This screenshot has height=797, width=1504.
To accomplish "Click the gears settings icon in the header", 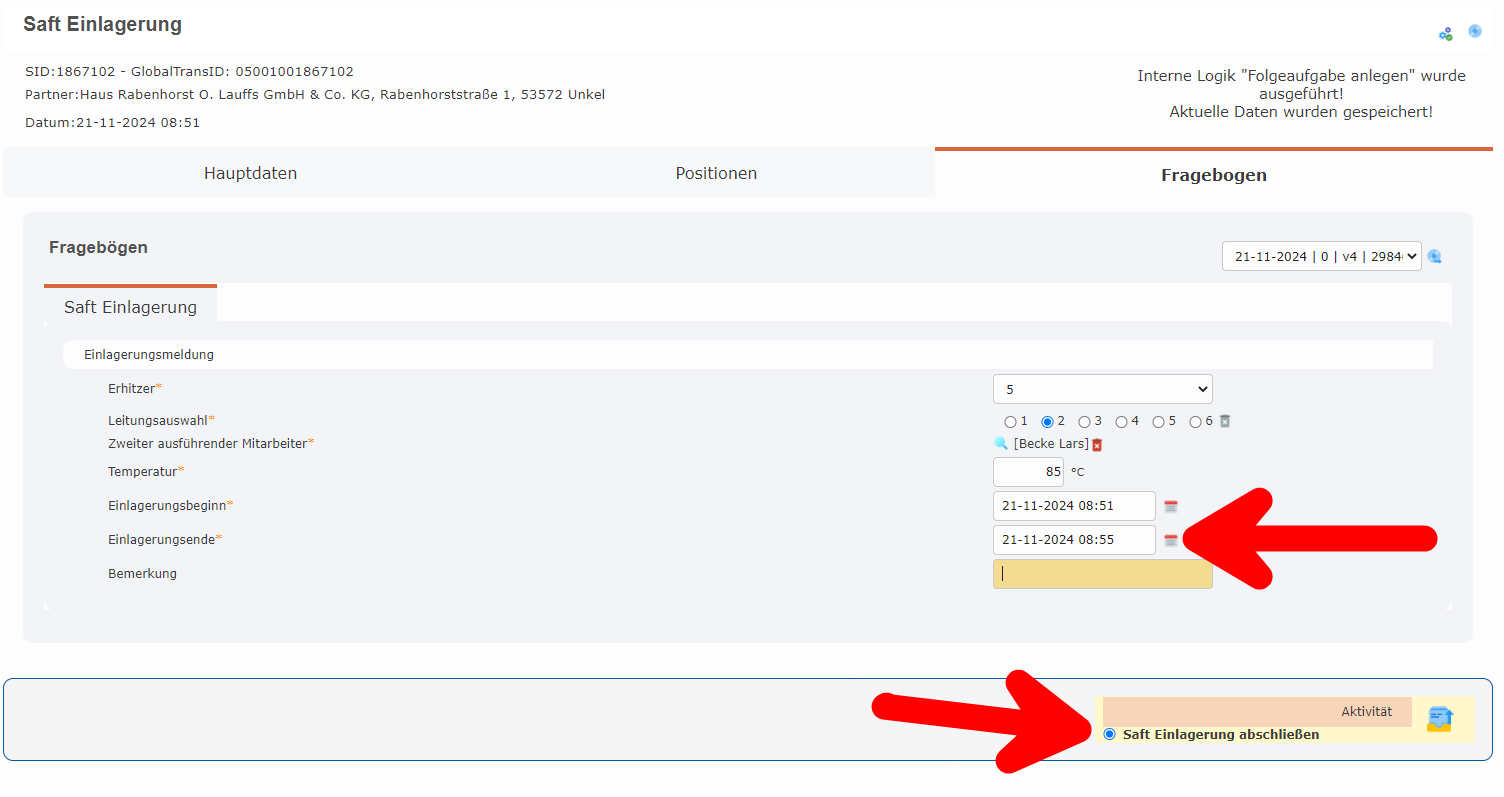I will pos(1445,33).
